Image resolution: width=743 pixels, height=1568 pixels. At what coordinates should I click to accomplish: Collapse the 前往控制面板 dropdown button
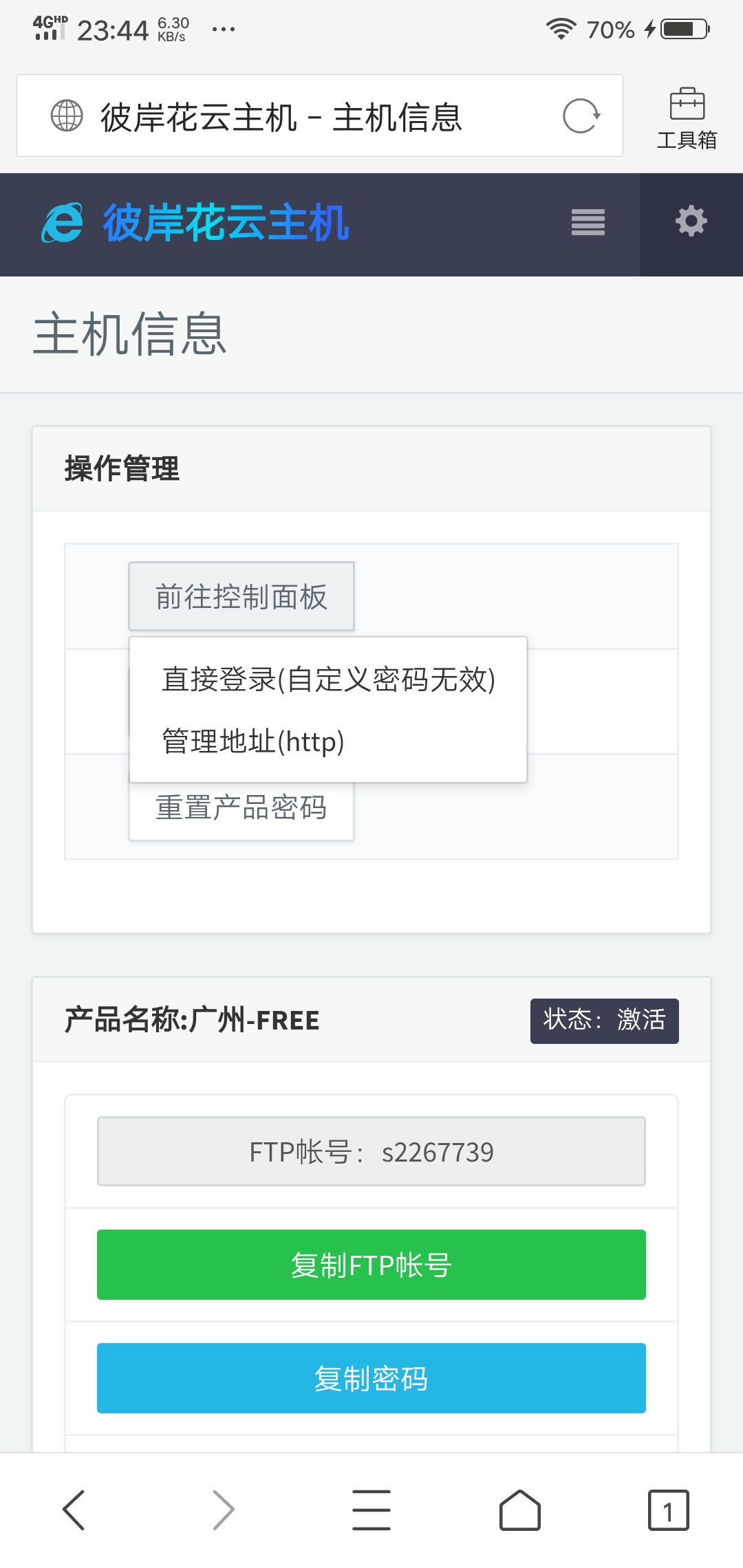[x=241, y=596]
